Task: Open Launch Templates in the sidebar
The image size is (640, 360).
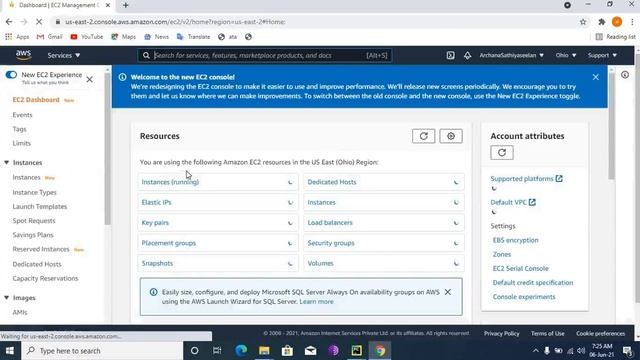Action: [40, 207]
